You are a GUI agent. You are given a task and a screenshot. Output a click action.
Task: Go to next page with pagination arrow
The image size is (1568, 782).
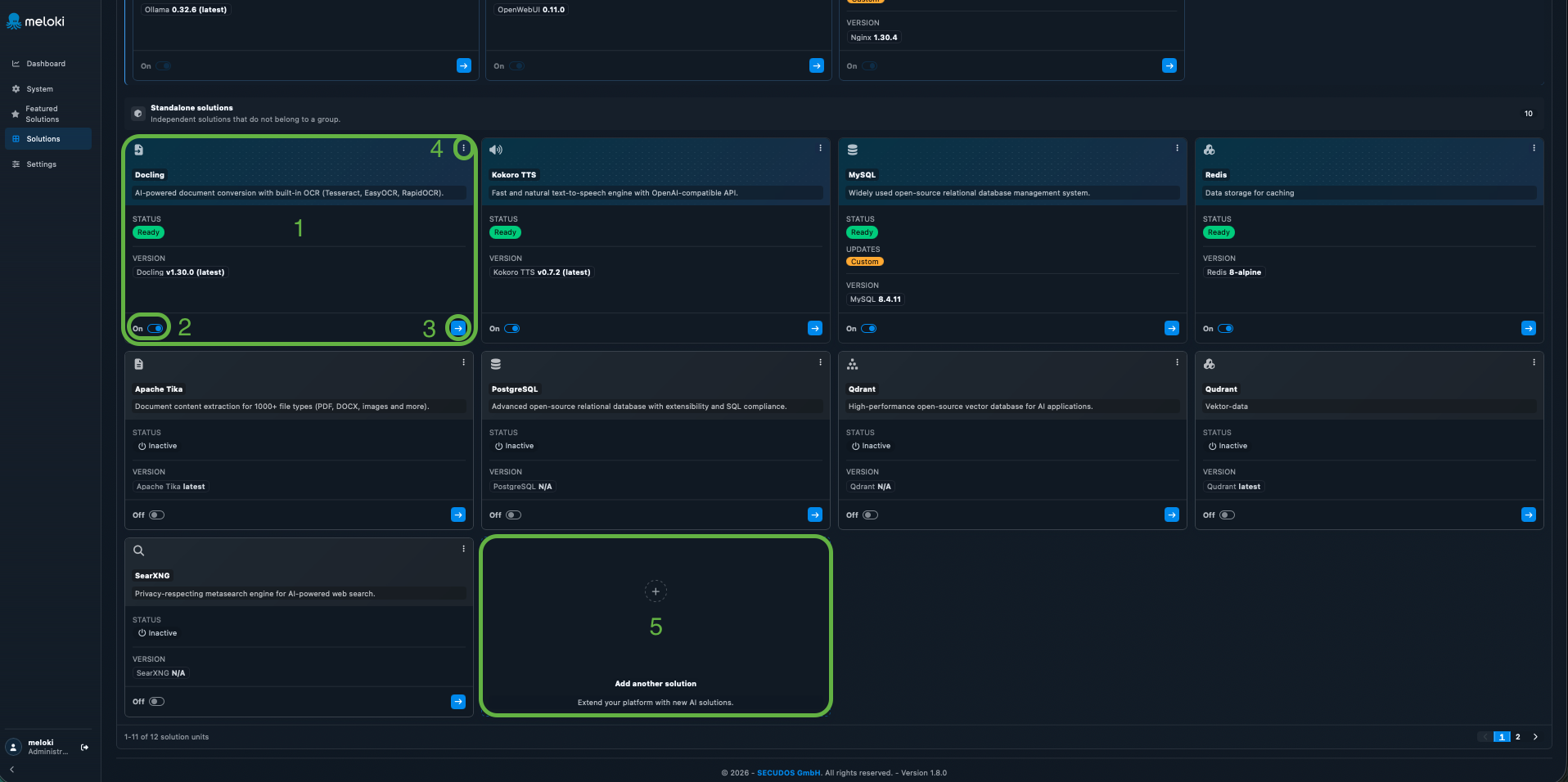(x=1535, y=737)
